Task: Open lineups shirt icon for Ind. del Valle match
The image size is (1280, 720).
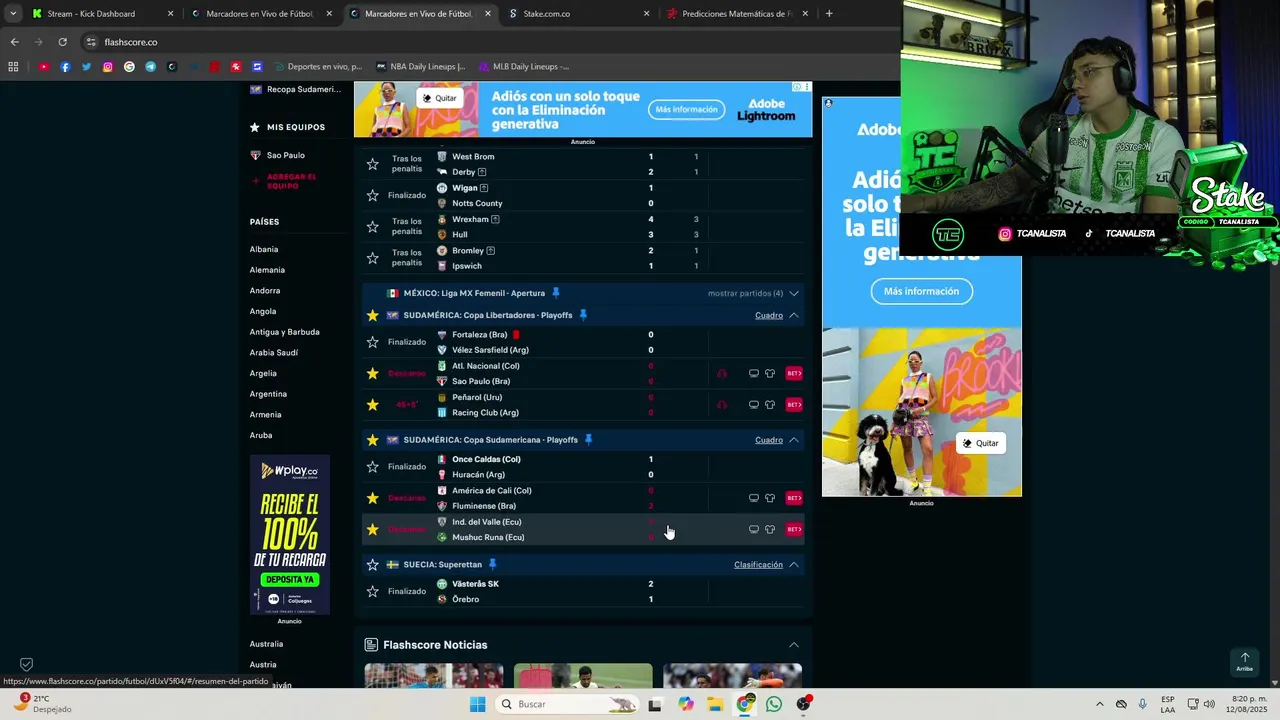Action: [770, 529]
